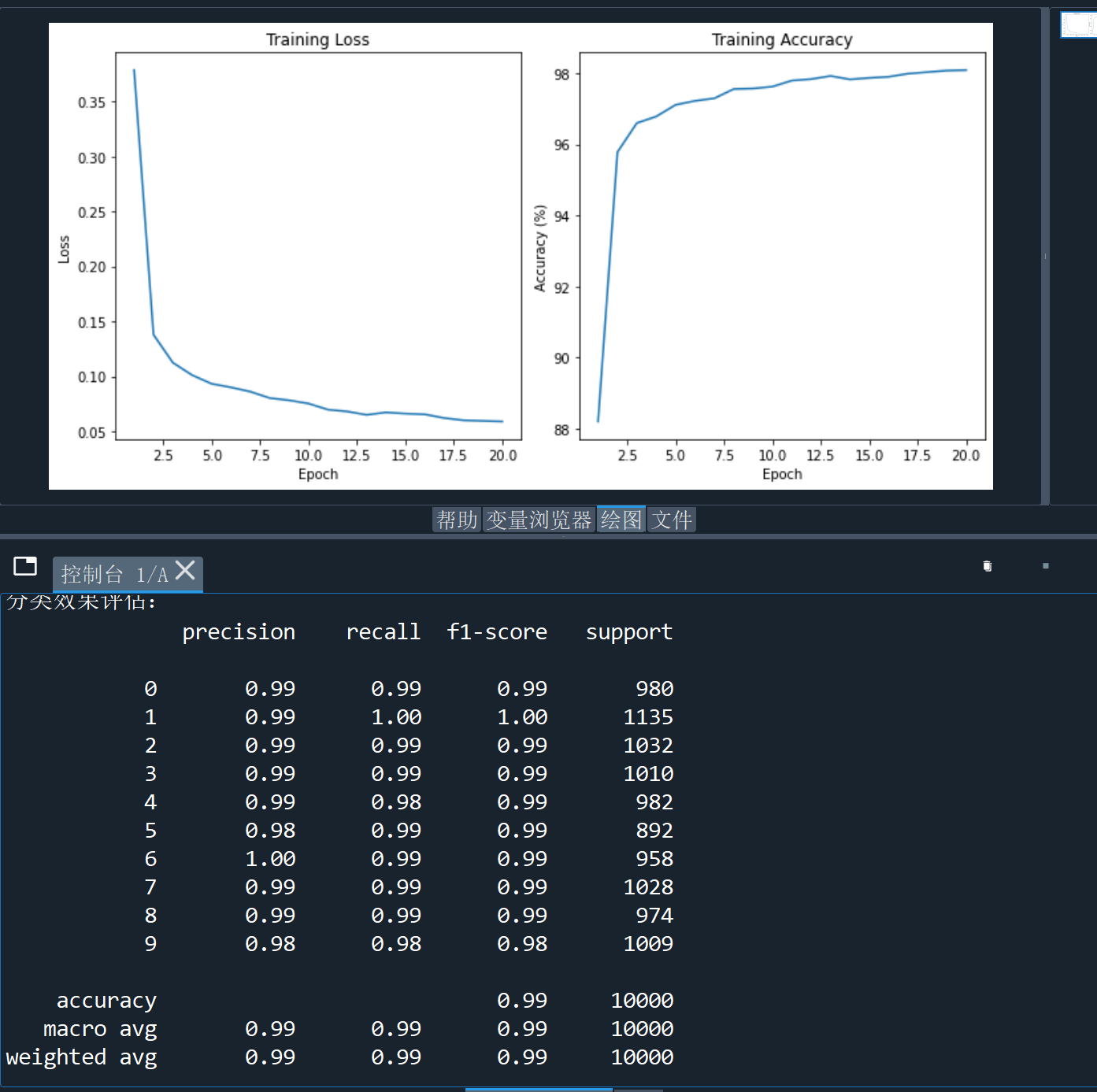Click the 'Training Accuracy' chart title
Viewport: 1097px width, 1092px height.
tap(782, 39)
